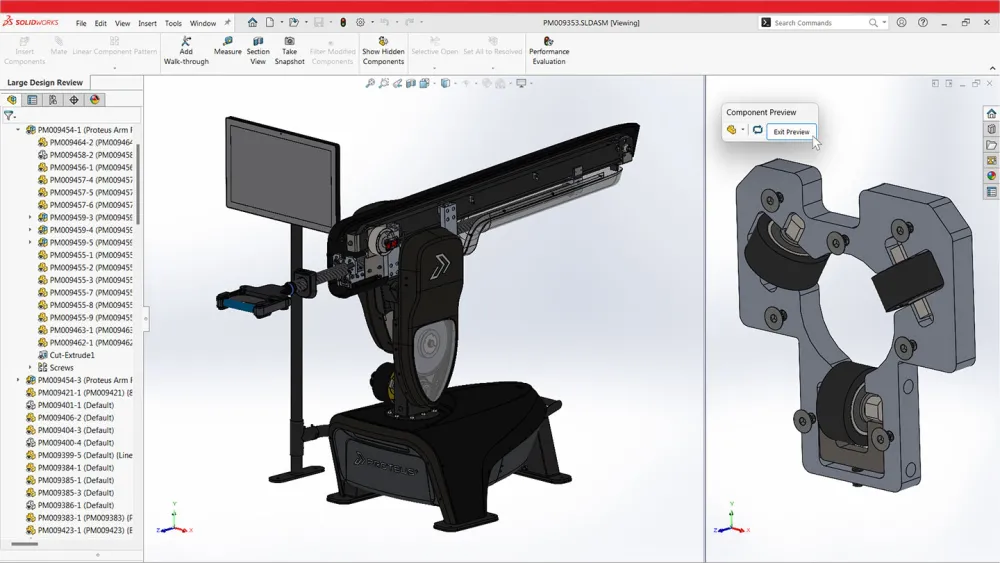The image size is (1000, 563).
Task: Activate the Measure tool
Action: pos(228,46)
